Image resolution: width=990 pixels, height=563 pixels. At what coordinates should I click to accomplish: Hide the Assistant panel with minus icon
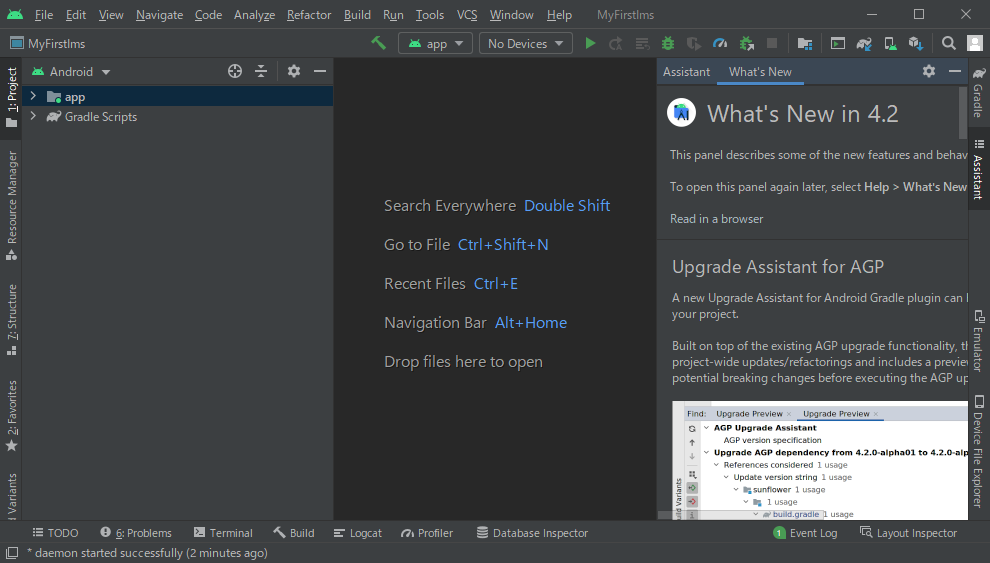(x=955, y=71)
